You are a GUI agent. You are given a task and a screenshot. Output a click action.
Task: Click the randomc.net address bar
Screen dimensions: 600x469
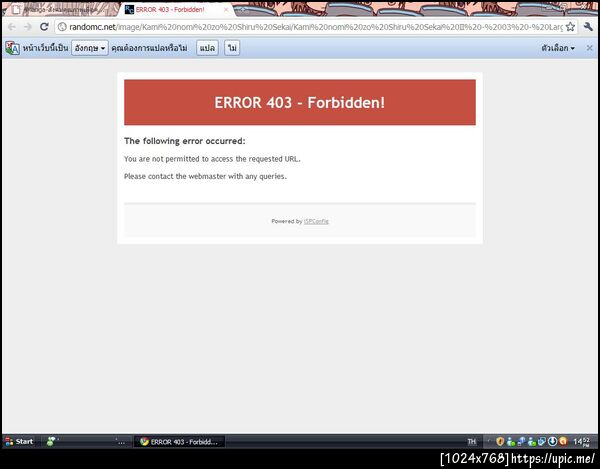(316, 27)
